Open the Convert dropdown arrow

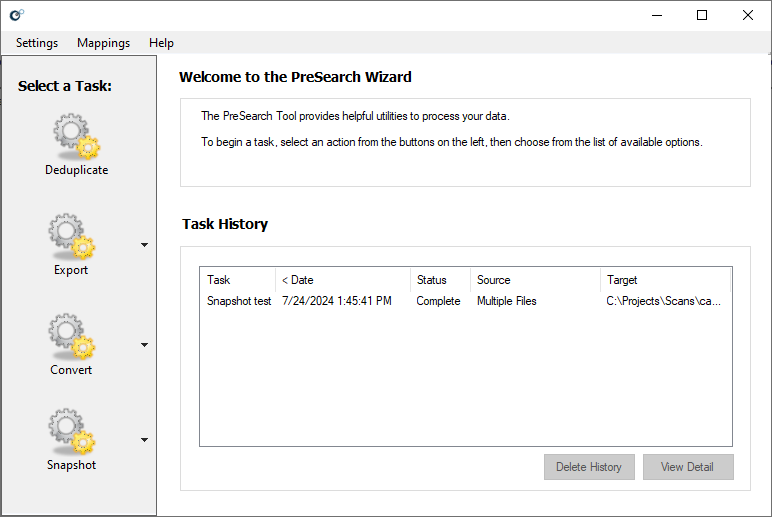click(144, 345)
